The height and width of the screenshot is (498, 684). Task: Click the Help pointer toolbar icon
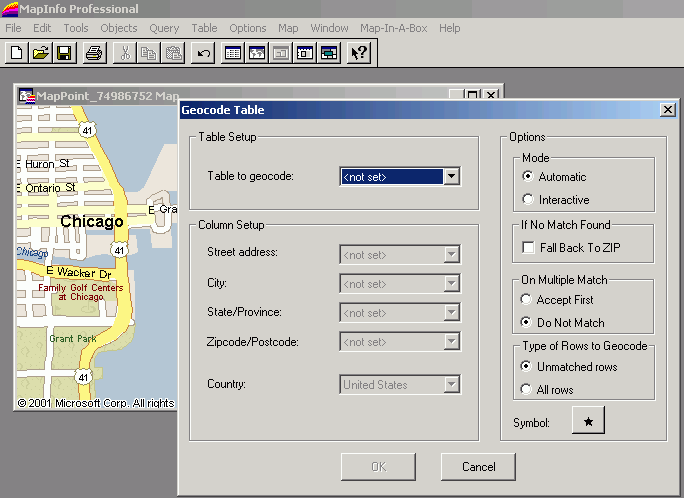[x=359, y=53]
